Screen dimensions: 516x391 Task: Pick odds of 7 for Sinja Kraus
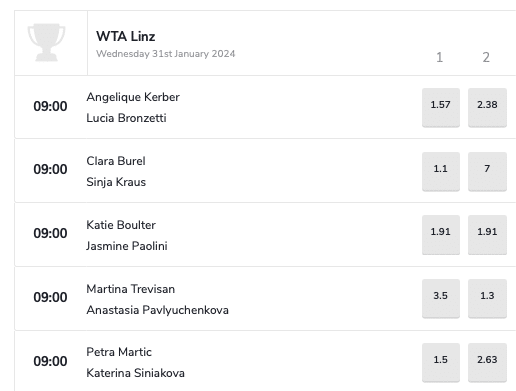[x=487, y=171]
